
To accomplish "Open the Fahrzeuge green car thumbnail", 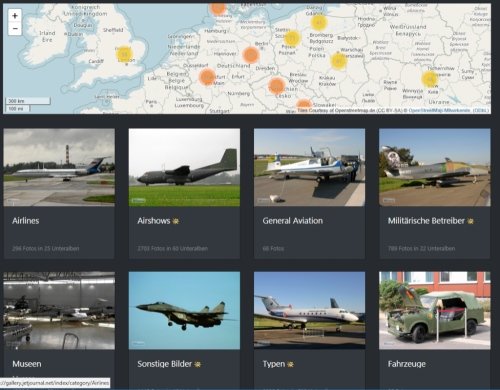I will point(435,311).
